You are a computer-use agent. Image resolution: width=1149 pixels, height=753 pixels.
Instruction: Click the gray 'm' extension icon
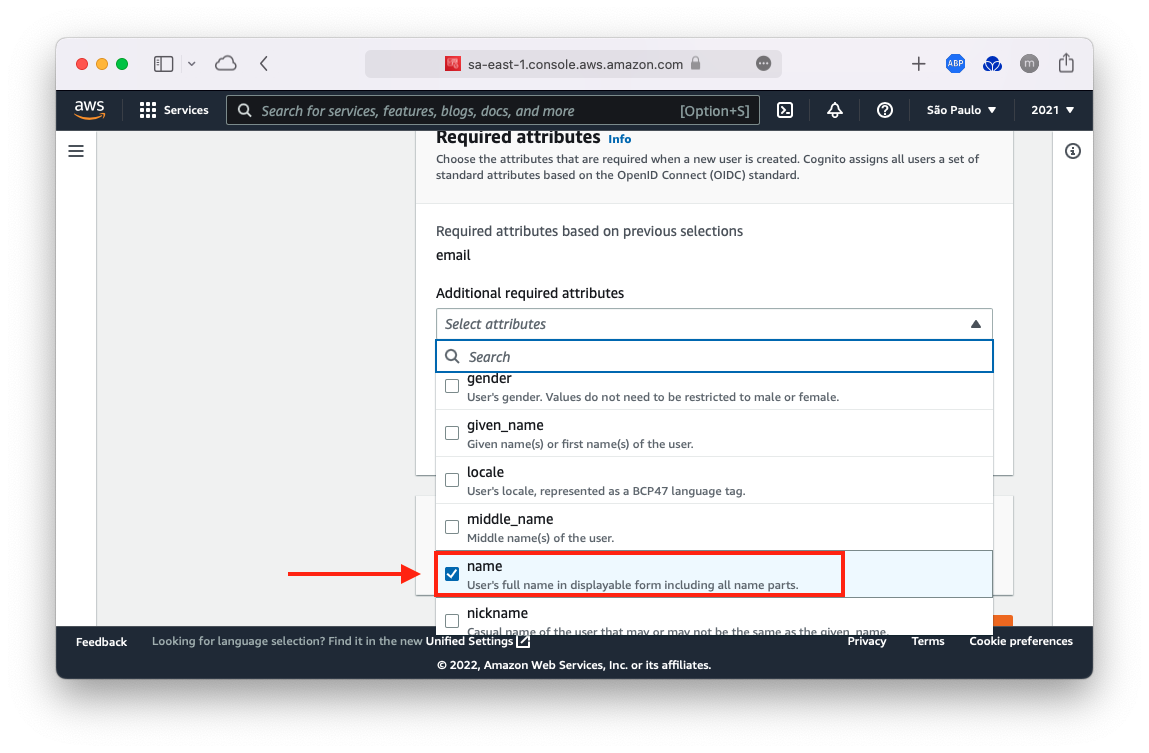(1029, 64)
